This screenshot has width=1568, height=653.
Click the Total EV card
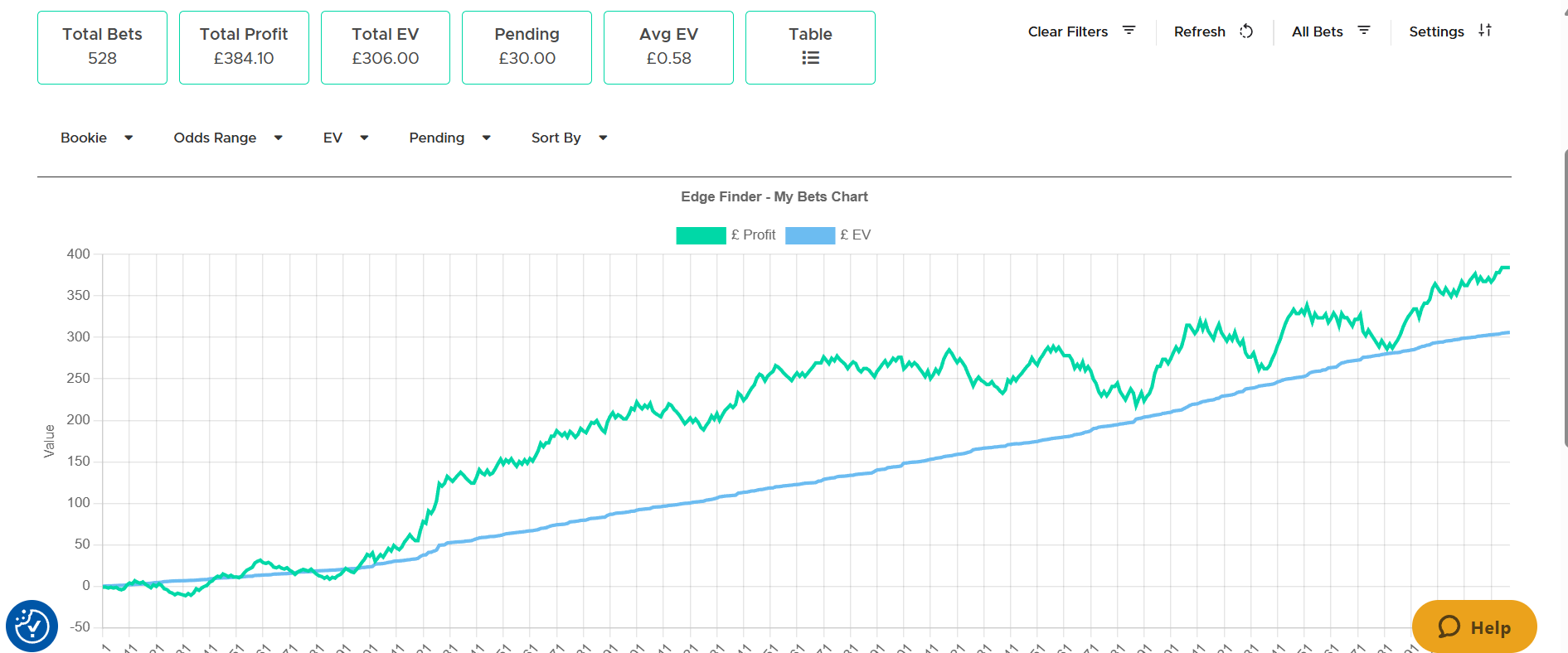click(386, 47)
